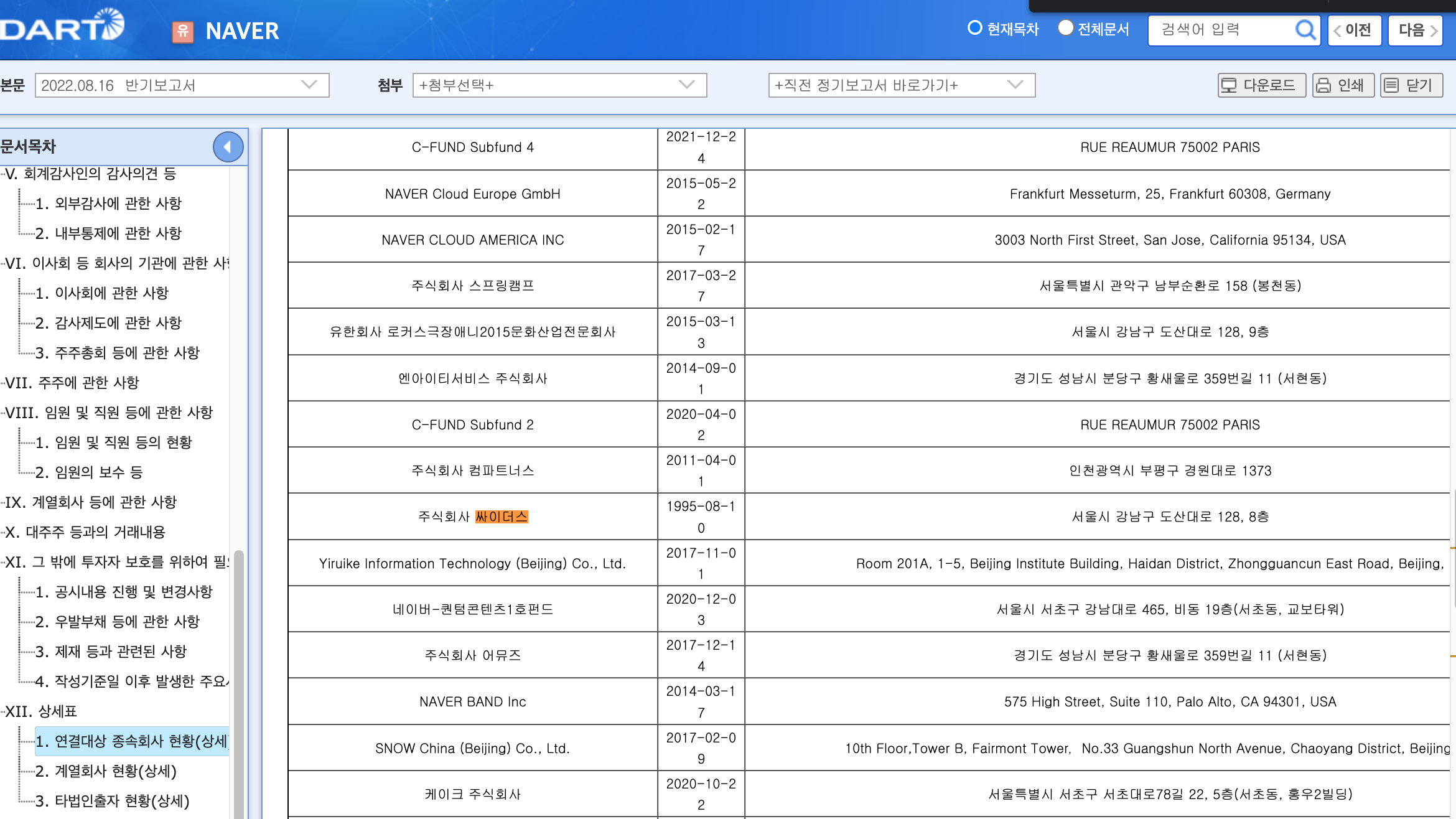Go to previous result with 이전

click(x=1354, y=30)
